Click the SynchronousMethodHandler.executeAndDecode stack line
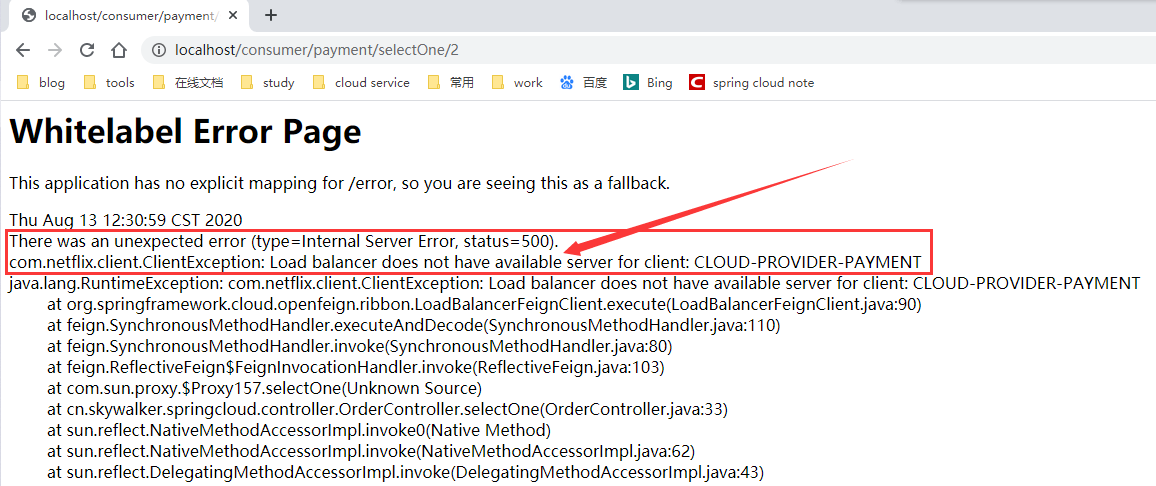This screenshot has width=1156, height=486. click(x=414, y=325)
